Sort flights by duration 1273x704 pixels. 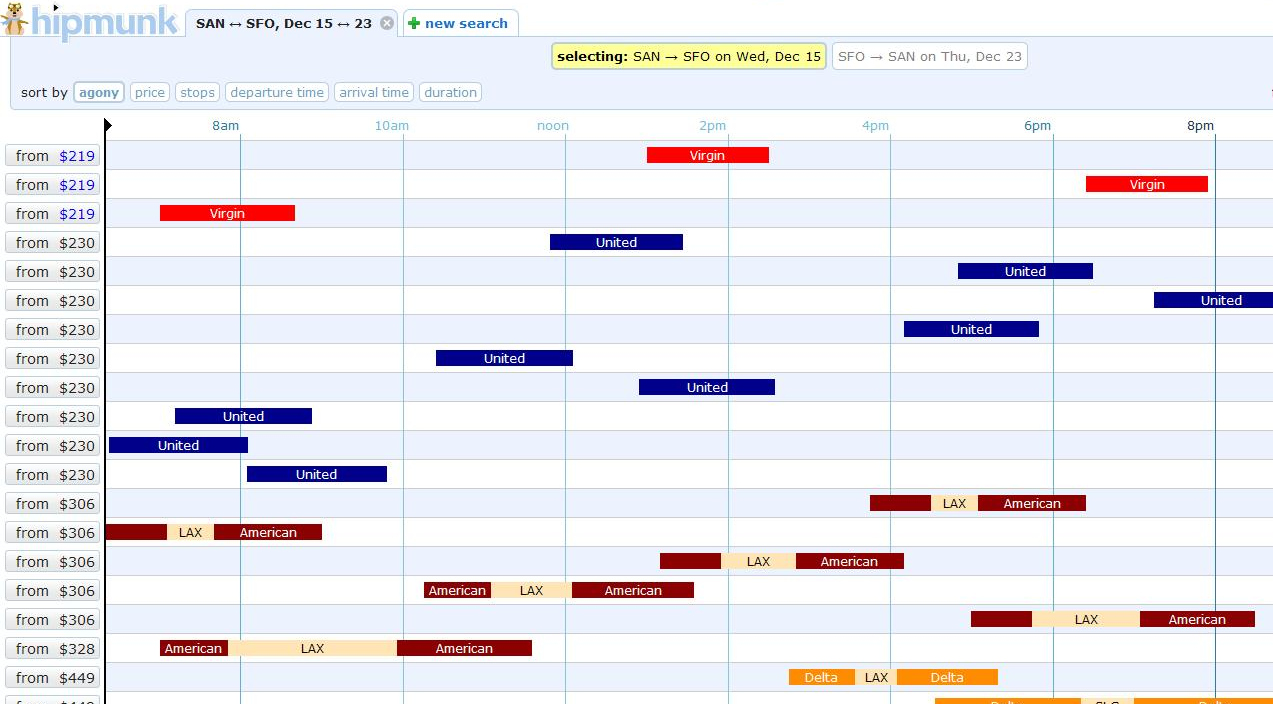[x=451, y=92]
